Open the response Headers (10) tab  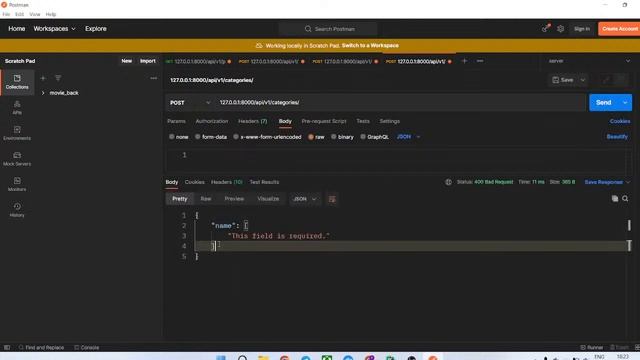tap(227, 182)
